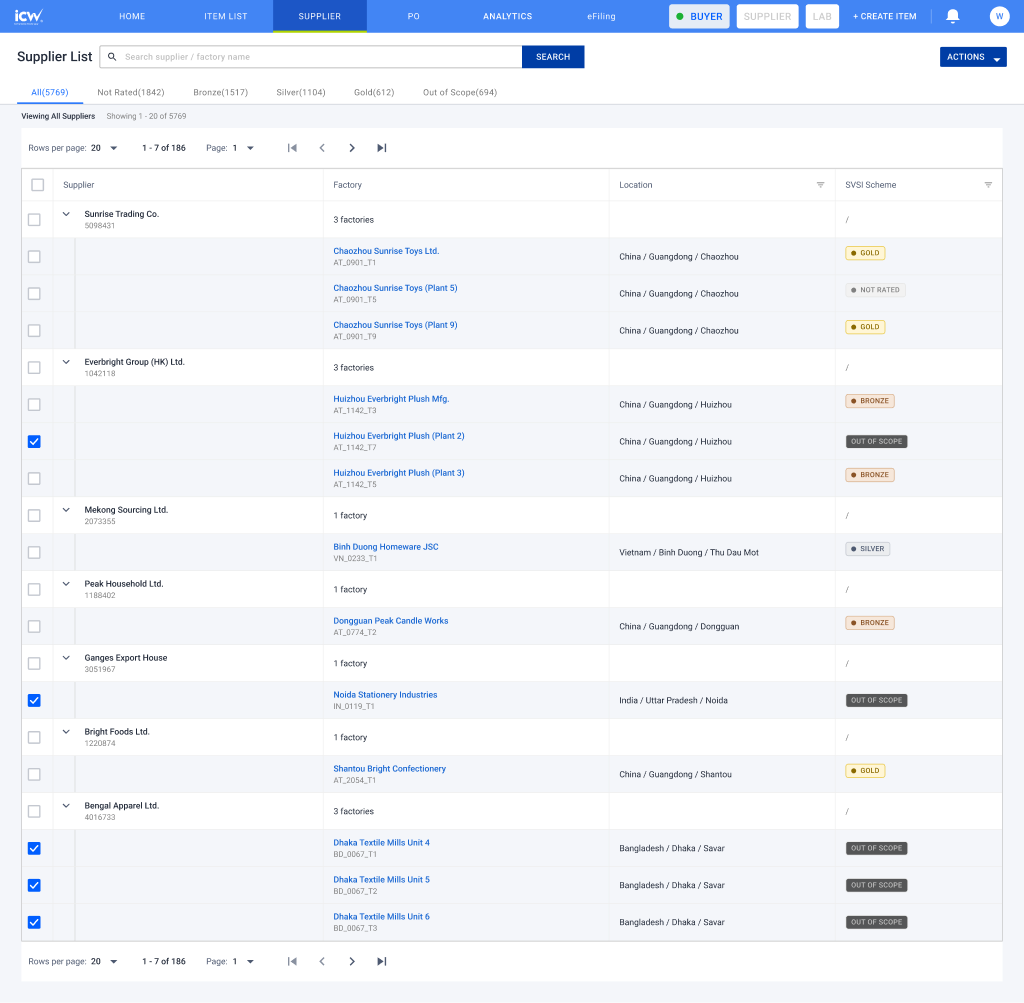Collapse the Sunrise Trading Co. supplier row

pos(66,214)
